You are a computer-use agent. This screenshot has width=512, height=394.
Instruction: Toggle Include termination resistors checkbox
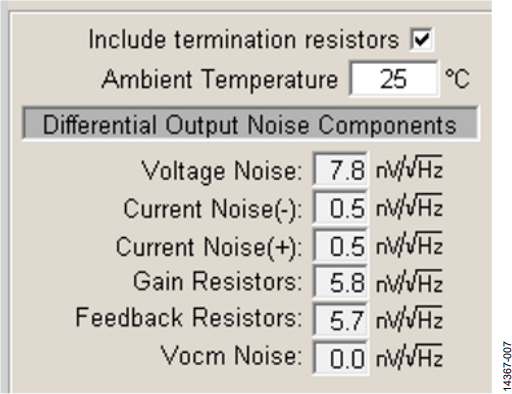pos(422,40)
